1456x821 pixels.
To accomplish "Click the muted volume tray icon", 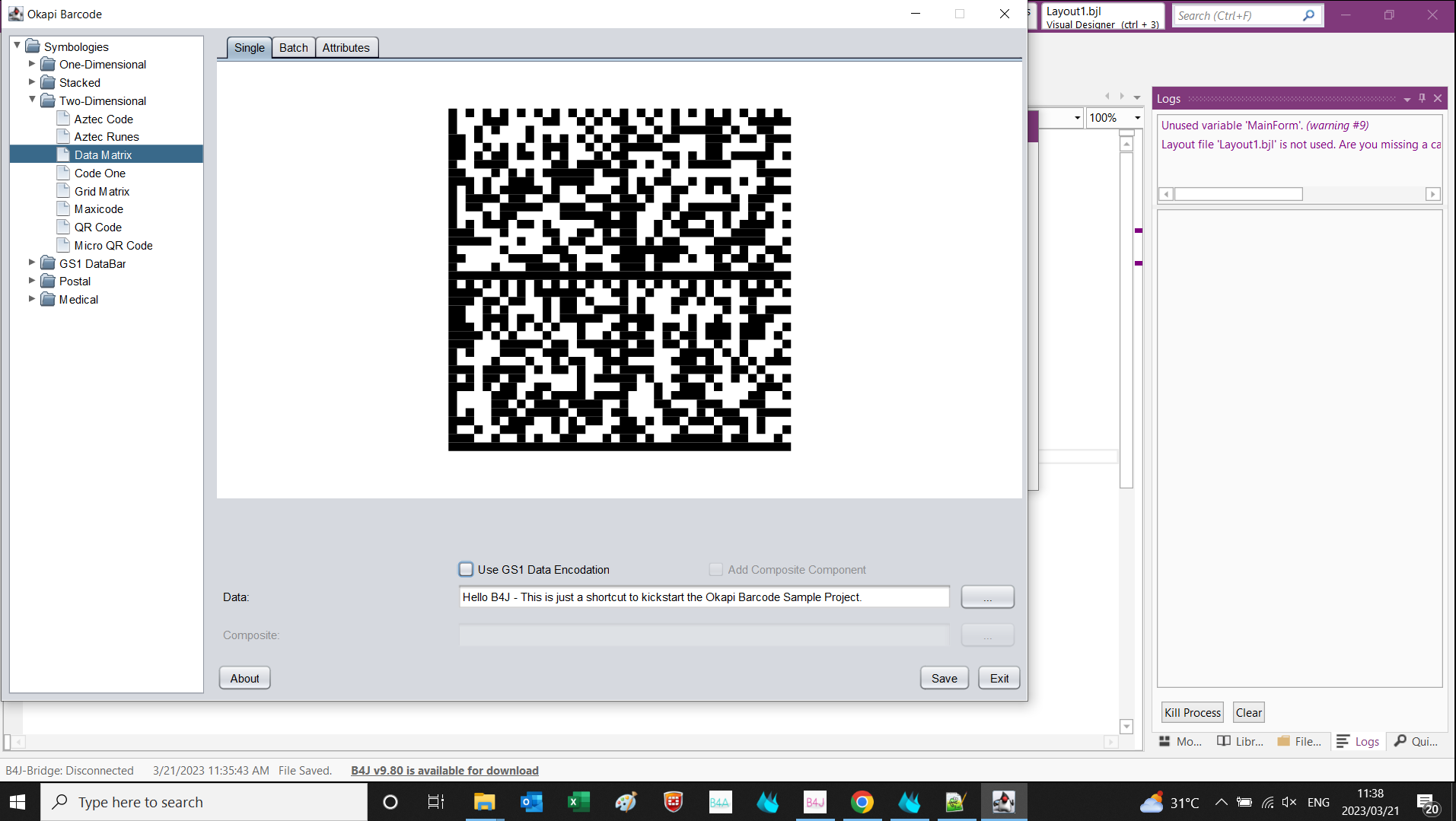I will (1289, 802).
